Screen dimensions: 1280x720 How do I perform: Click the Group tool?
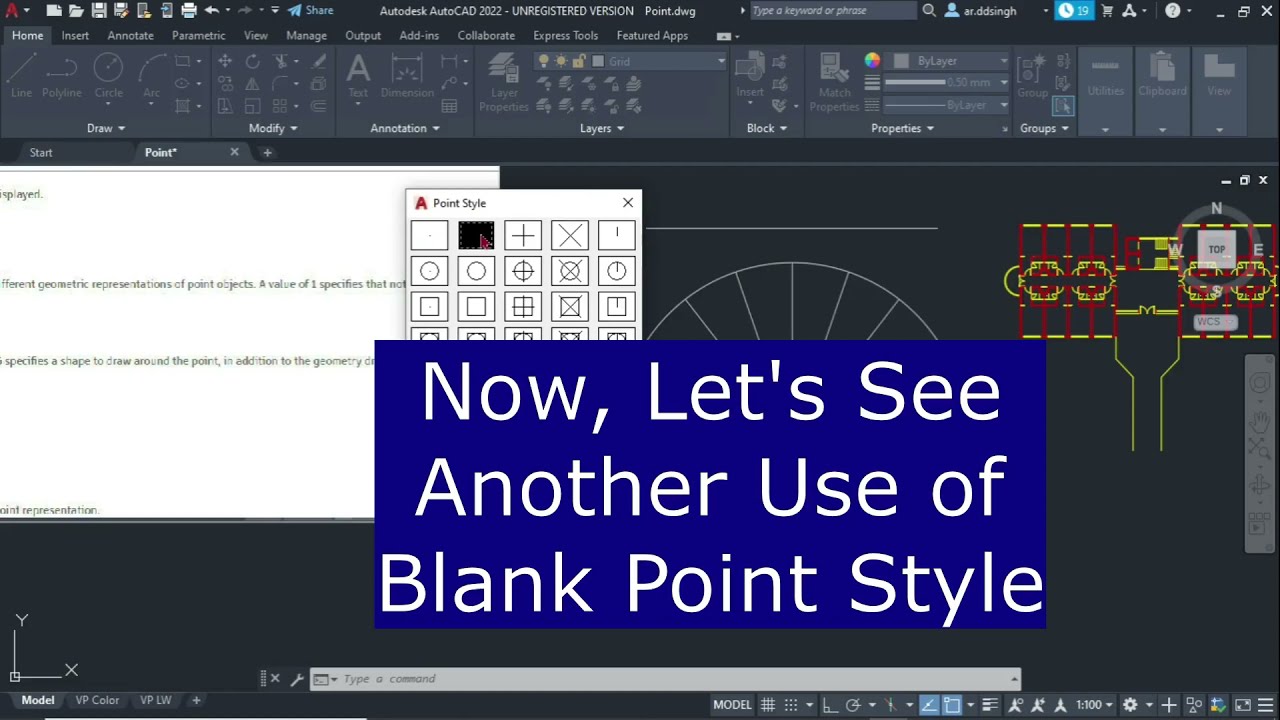[1032, 76]
